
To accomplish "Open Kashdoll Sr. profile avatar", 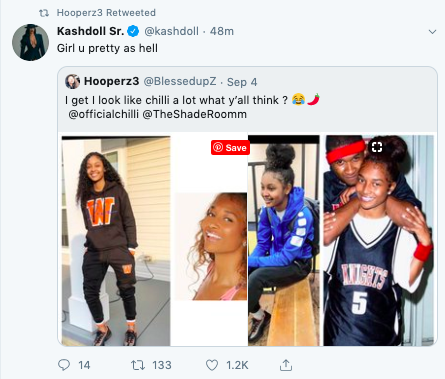I will tap(30, 42).
